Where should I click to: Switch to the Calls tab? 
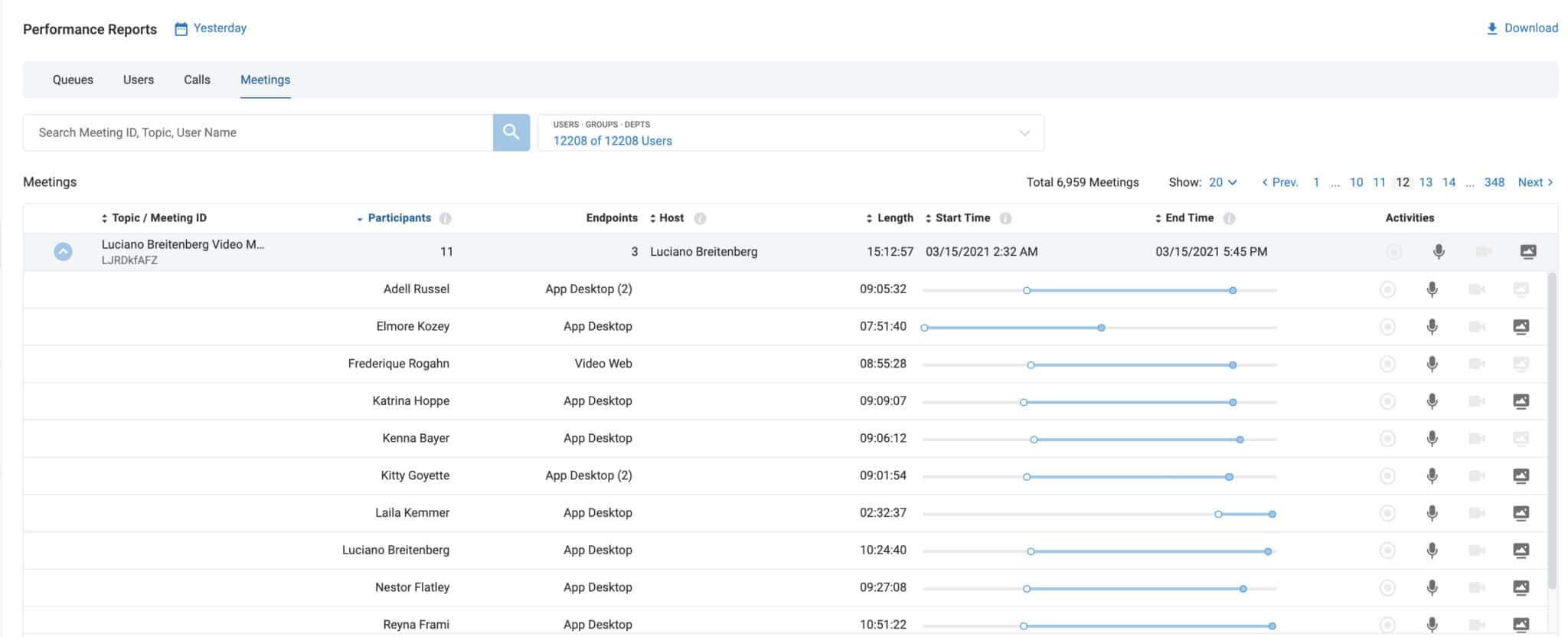click(x=197, y=80)
